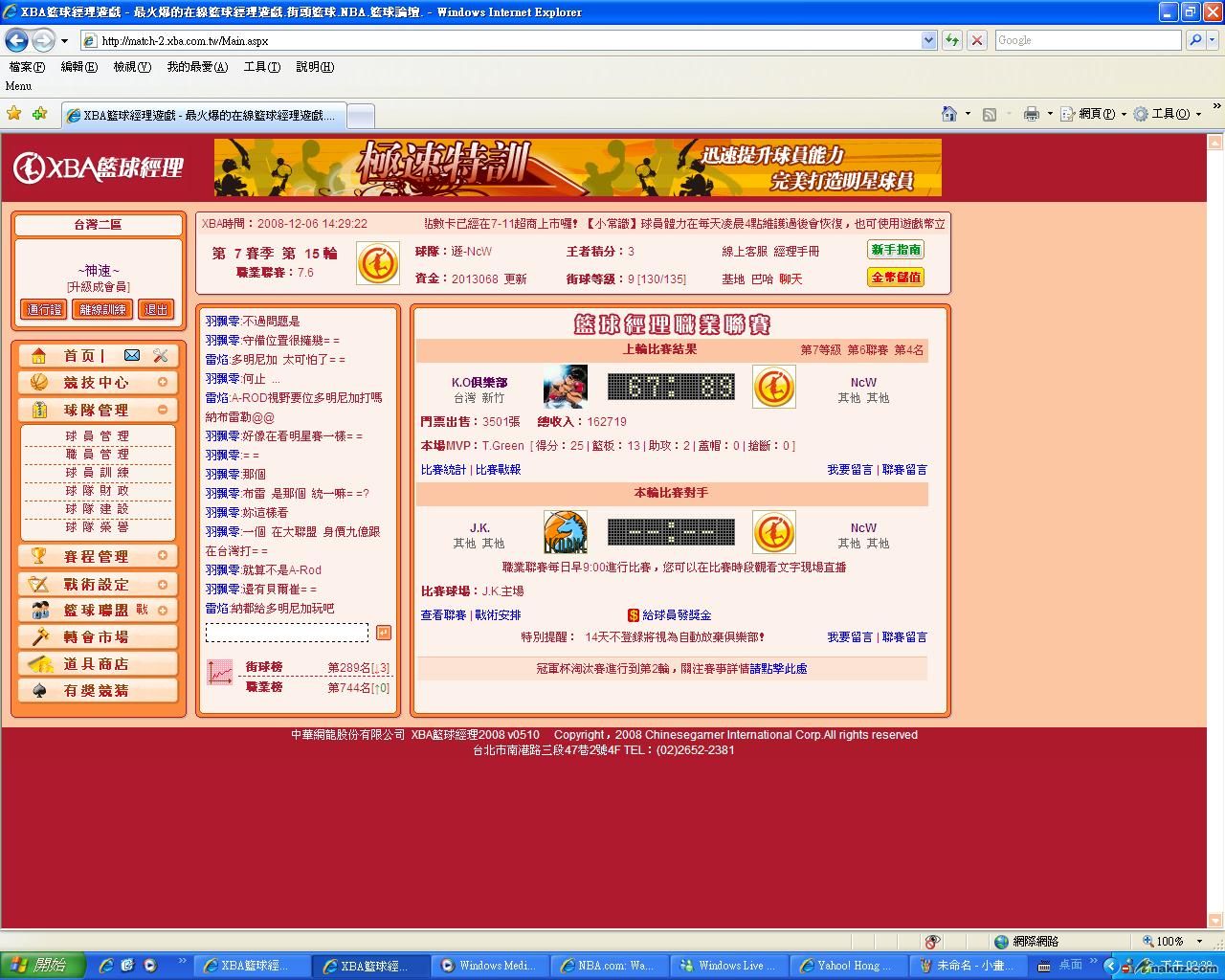Click the 比賽統計 link
This screenshot has width=1225, height=980.
(x=443, y=470)
